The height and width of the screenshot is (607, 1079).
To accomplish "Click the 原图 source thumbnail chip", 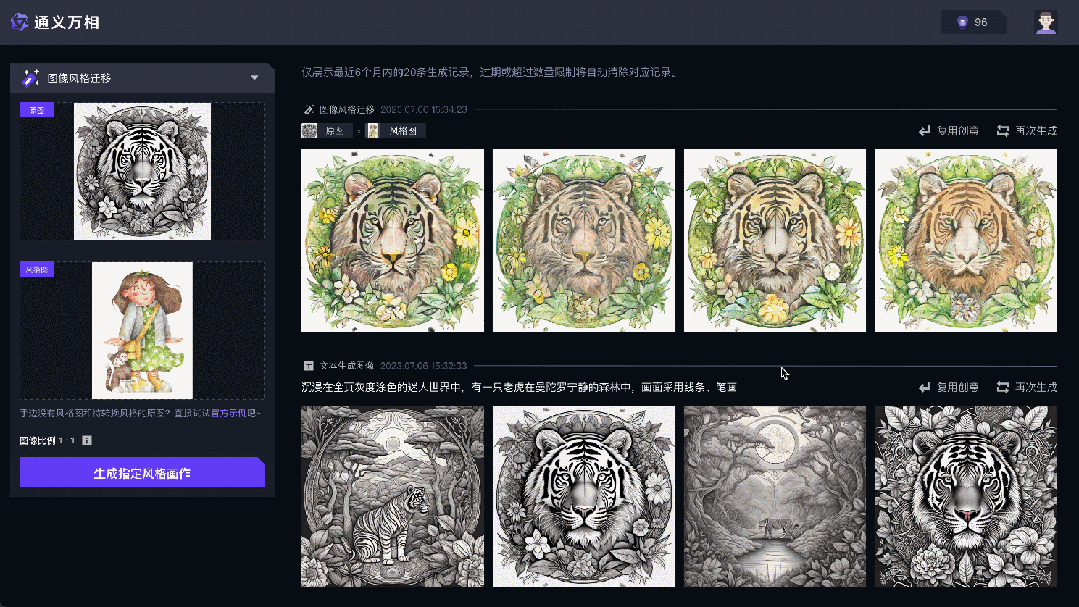I will click(326, 131).
